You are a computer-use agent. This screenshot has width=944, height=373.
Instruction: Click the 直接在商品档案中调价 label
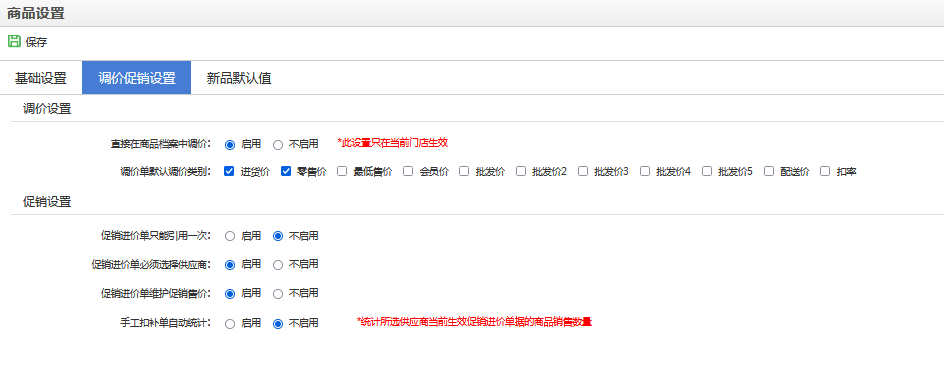[x=161, y=144]
